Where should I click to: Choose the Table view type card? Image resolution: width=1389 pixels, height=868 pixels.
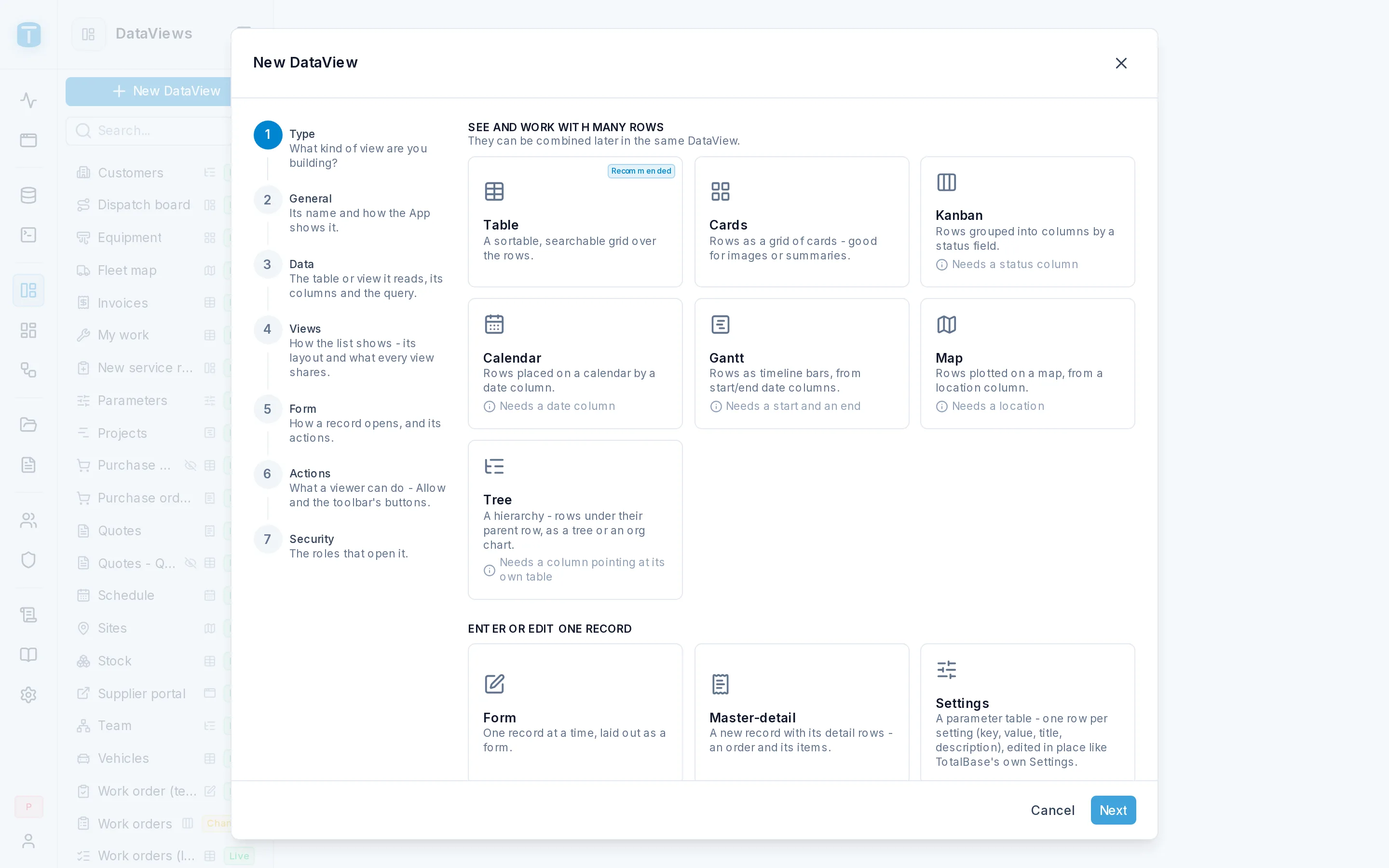pos(575,222)
